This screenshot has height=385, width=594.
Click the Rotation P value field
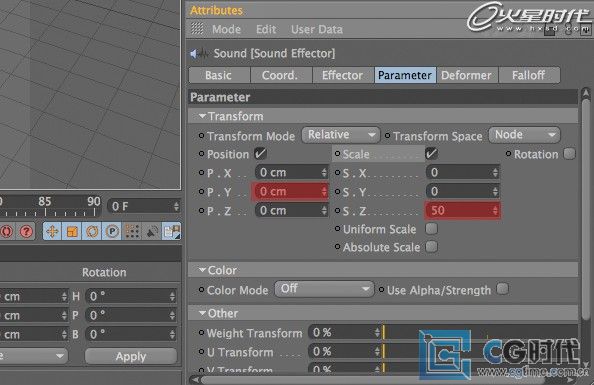[131, 315]
